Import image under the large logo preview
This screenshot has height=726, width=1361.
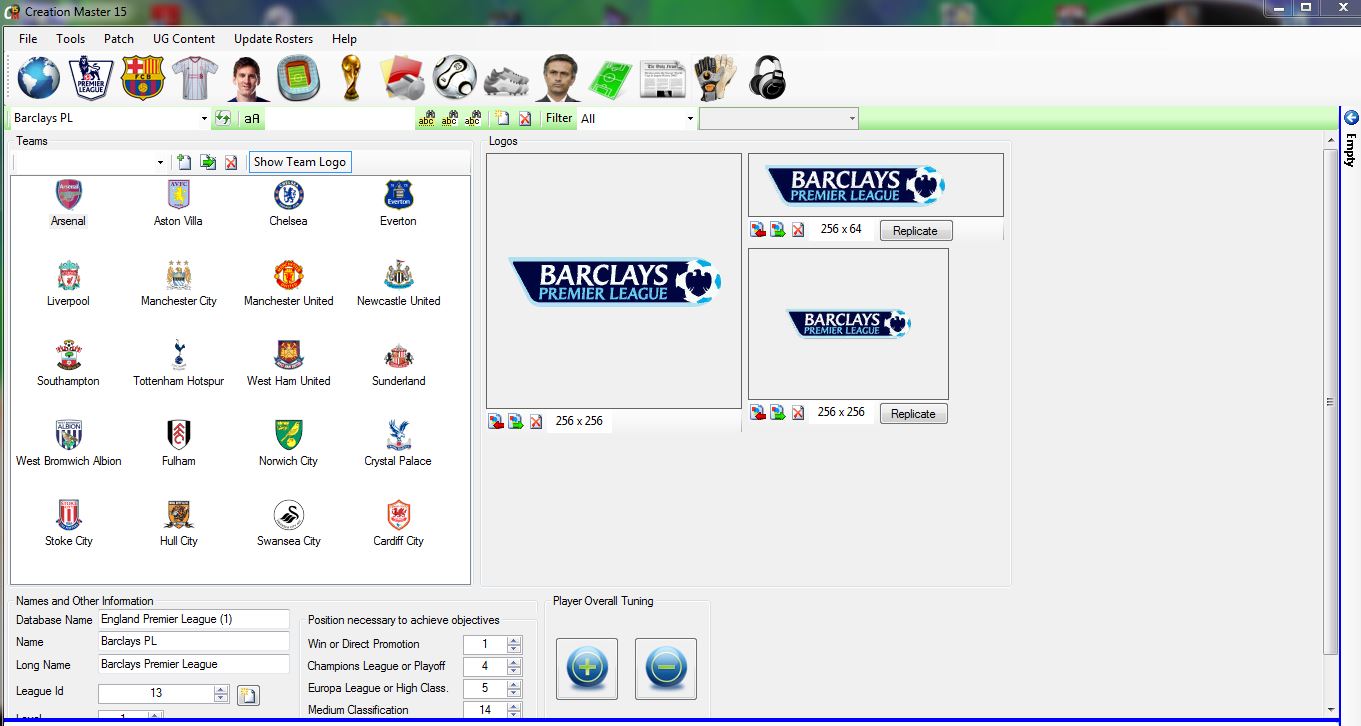click(x=496, y=421)
